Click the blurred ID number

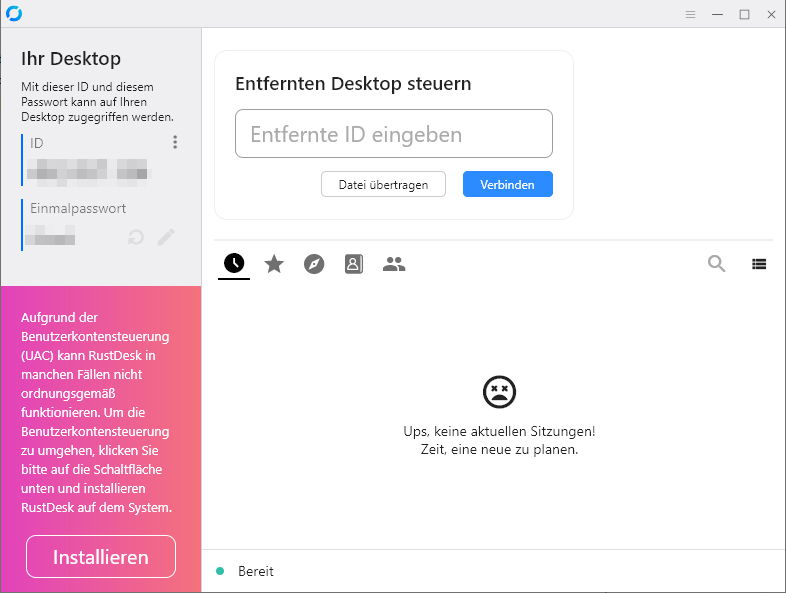click(x=88, y=170)
